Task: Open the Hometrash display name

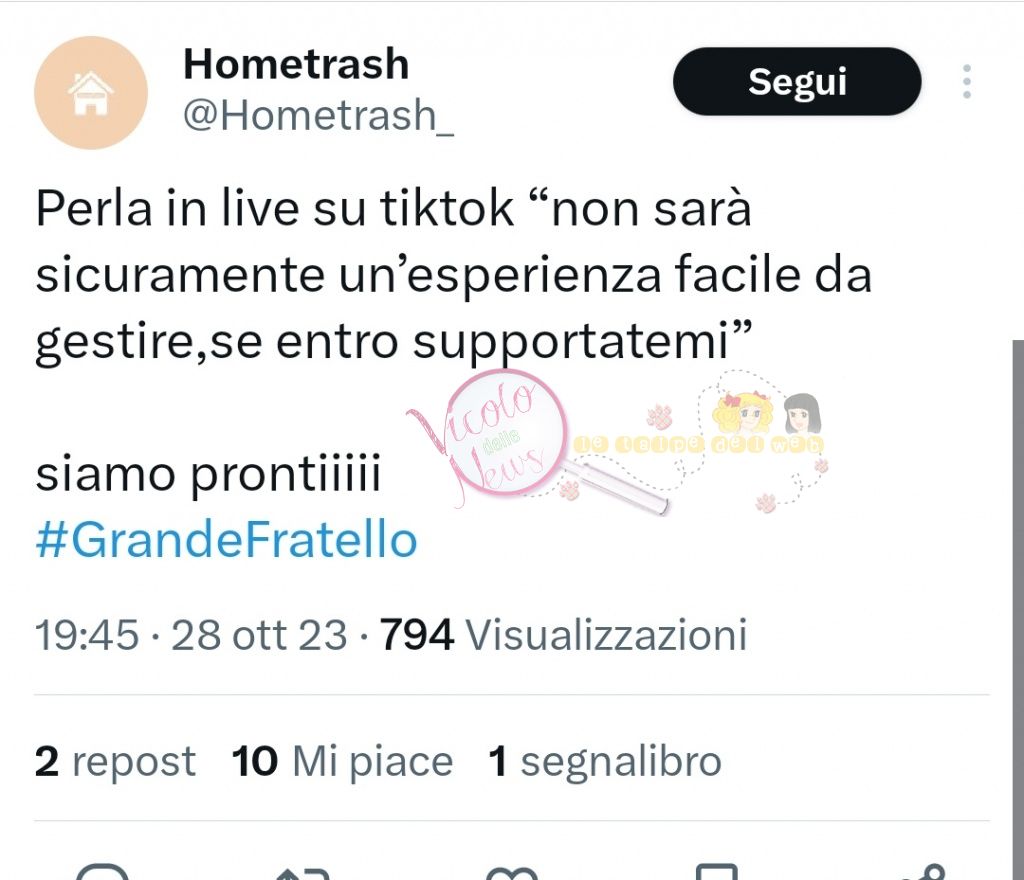Action: pyautogui.click(x=296, y=64)
